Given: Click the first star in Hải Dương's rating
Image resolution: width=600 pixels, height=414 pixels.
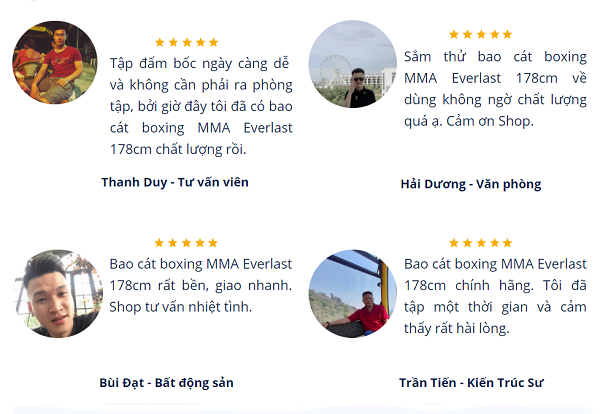Looking at the screenshot, I should [454, 35].
